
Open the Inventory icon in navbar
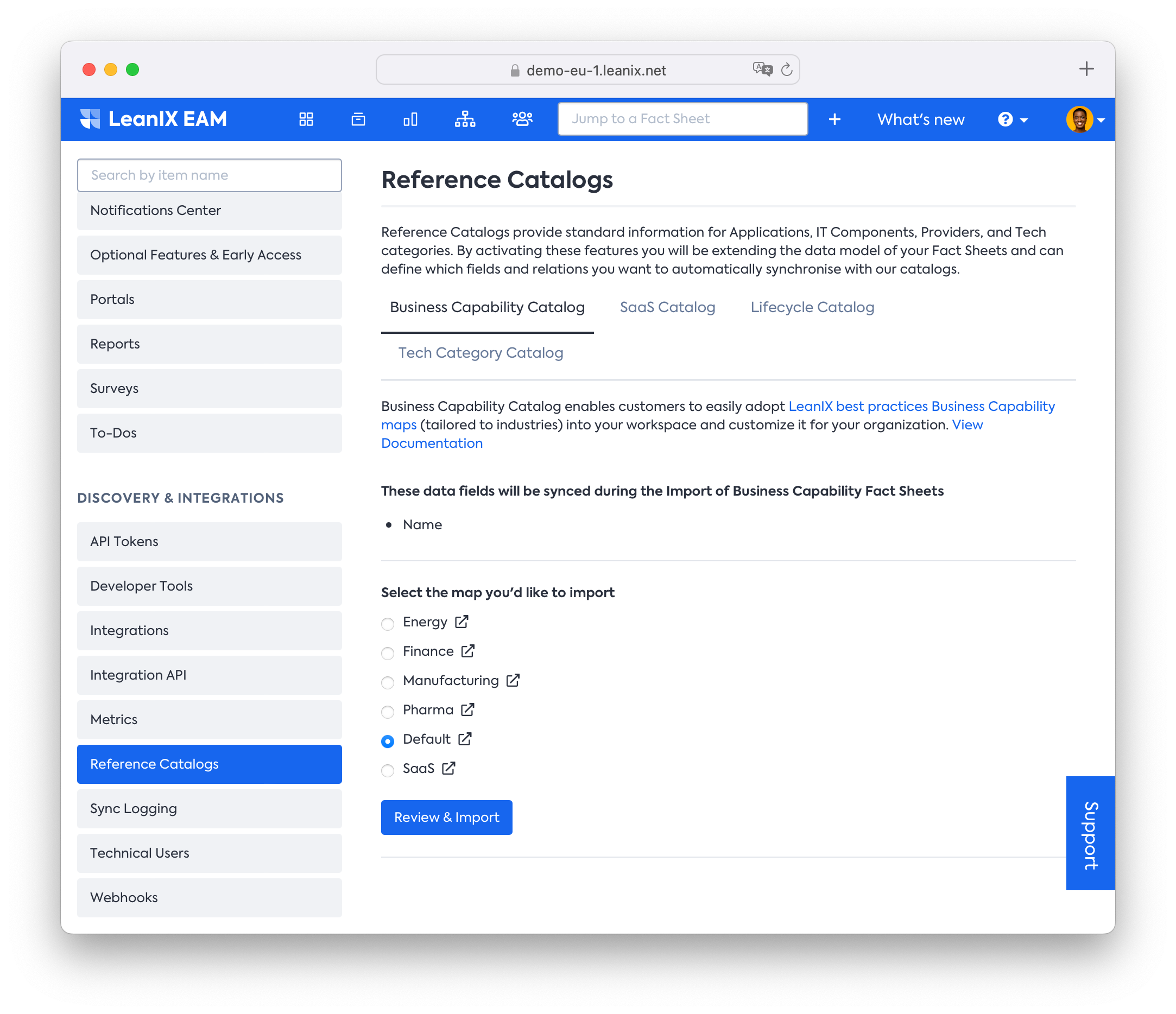(x=358, y=119)
